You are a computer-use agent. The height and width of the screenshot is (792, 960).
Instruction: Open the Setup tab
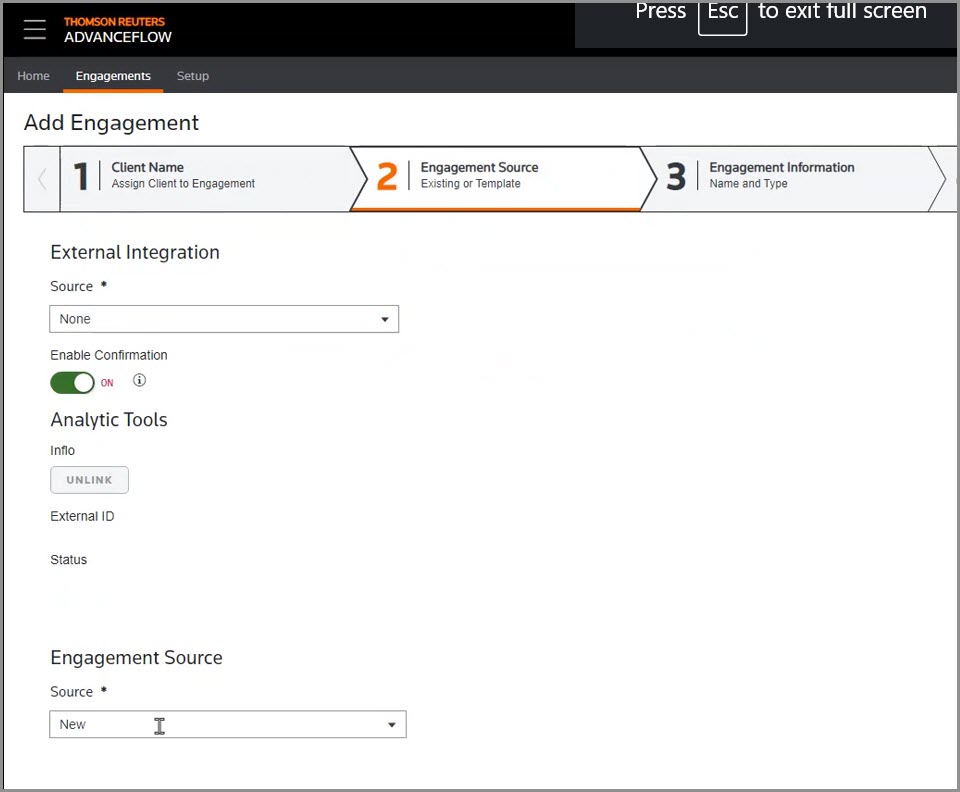point(192,75)
